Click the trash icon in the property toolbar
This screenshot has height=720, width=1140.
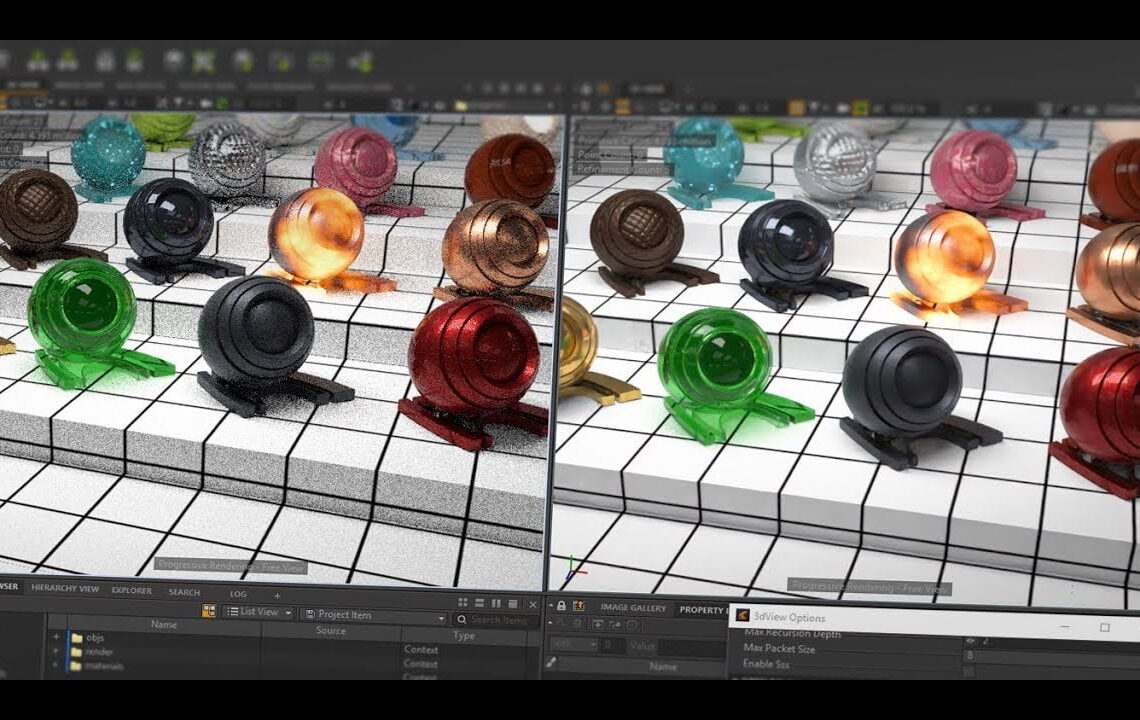[577, 625]
